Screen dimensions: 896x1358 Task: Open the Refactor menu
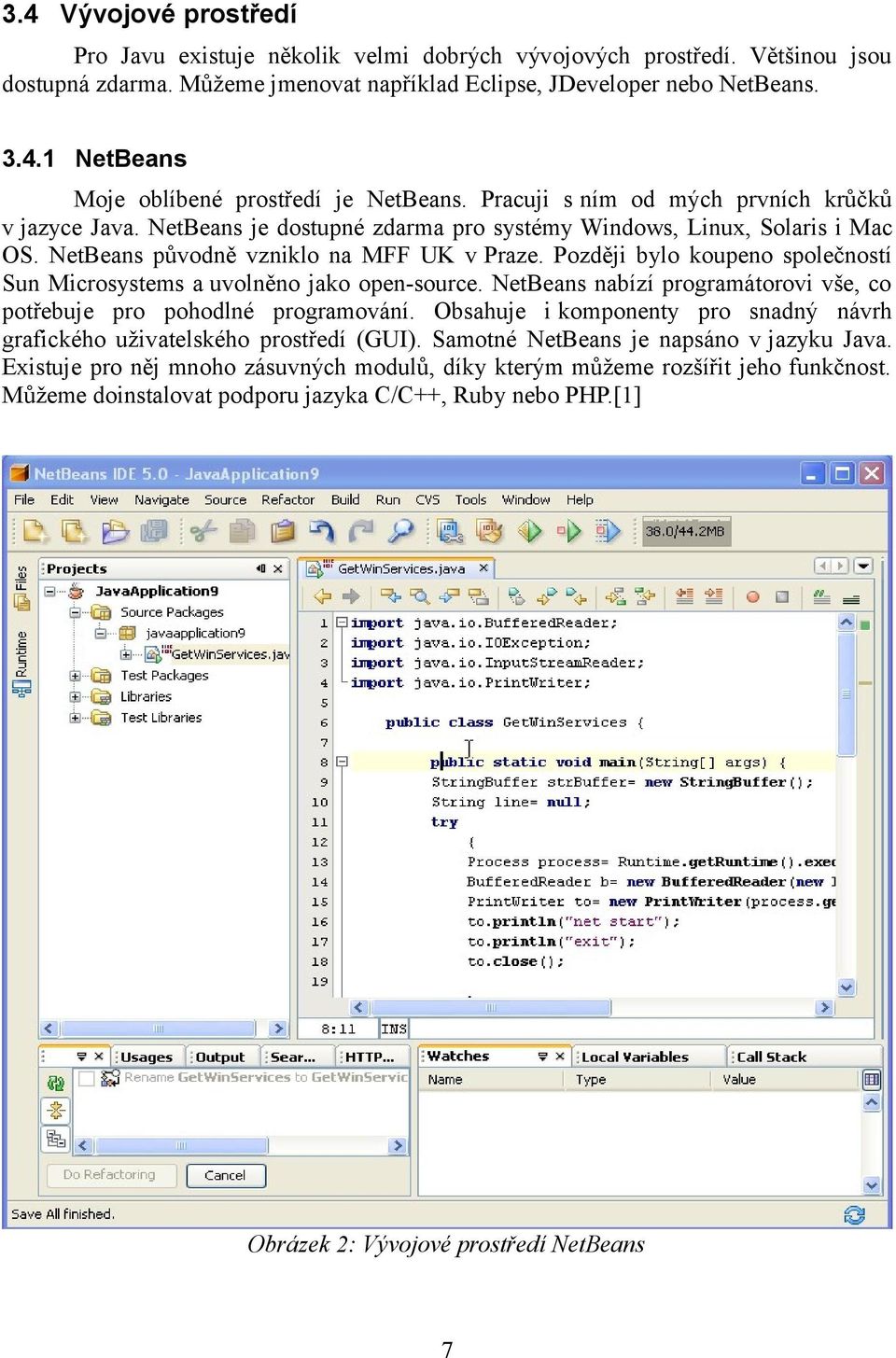tap(287, 499)
